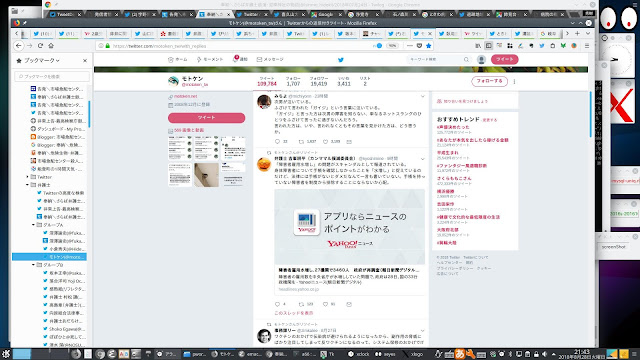Open dropdown chevron on 弁護士 吉峯耕平 tweet
The height and width of the screenshot is (360, 640).
pyautogui.click(x=422, y=159)
